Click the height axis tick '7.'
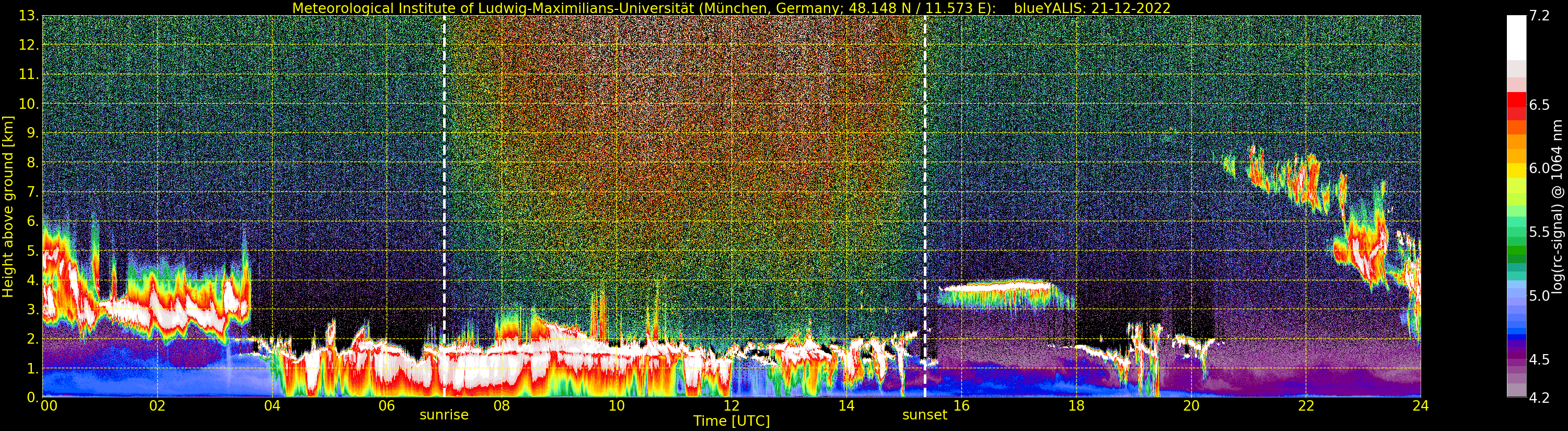Screen dimensions: 1568x431 point(32,192)
